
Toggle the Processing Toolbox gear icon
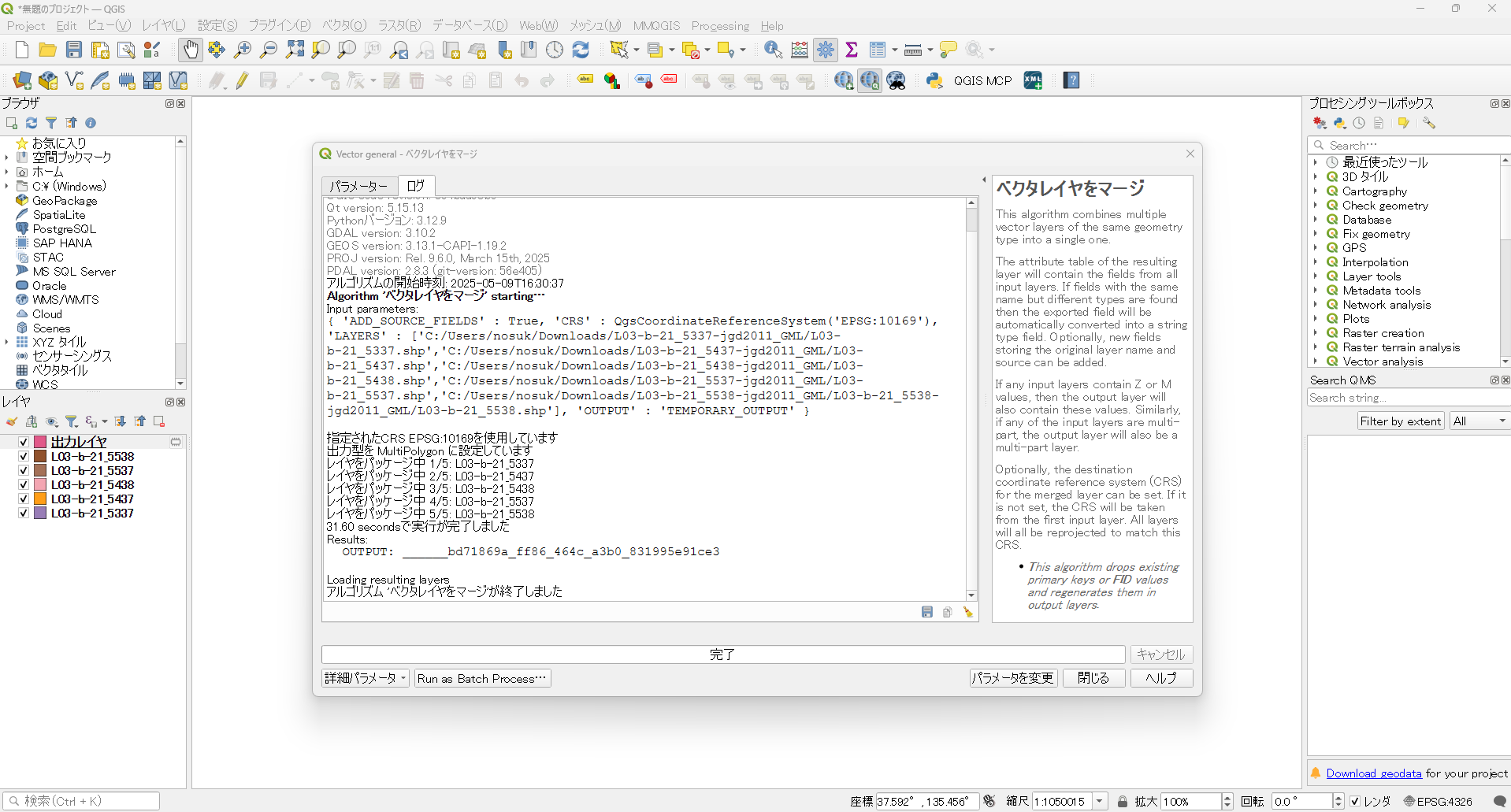(826, 50)
